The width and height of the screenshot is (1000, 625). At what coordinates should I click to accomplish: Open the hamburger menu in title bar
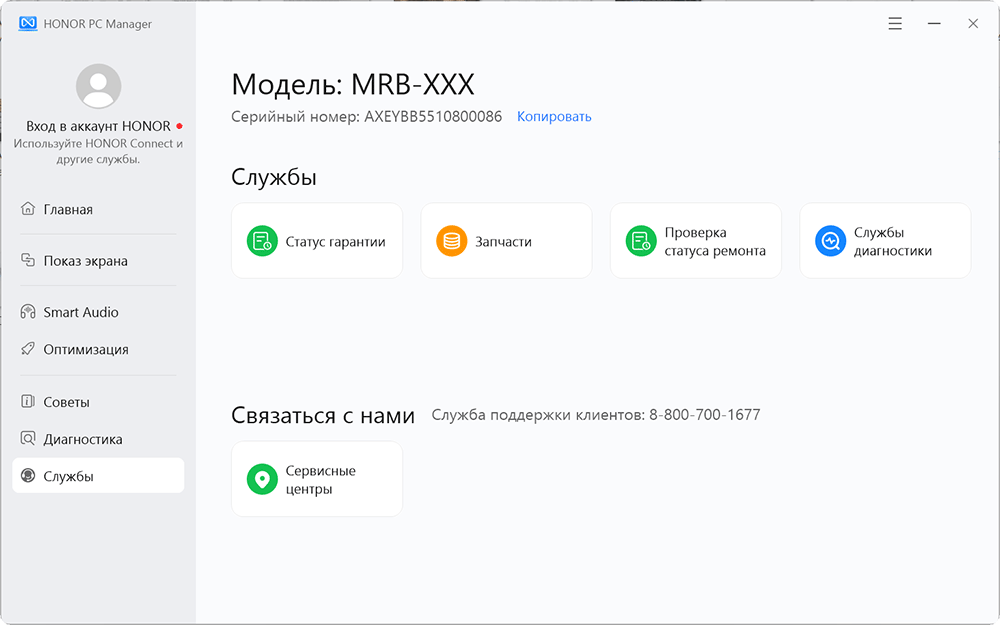(x=895, y=24)
